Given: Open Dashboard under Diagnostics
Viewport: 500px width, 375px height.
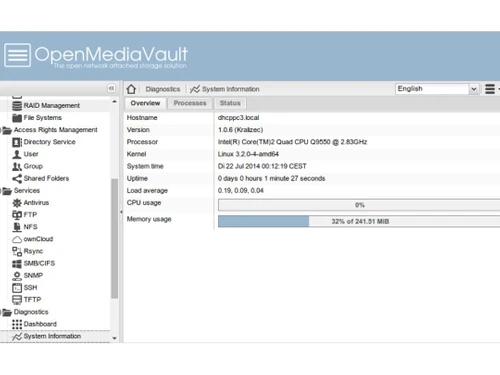Looking at the screenshot, I should coord(40,324).
